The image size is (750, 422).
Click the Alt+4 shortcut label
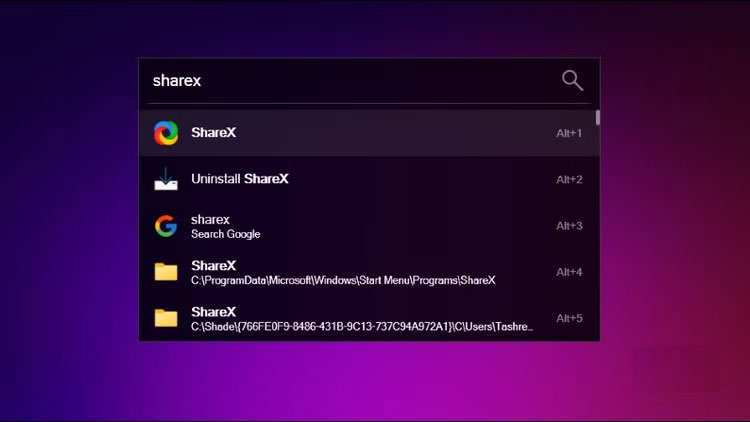pos(569,272)
